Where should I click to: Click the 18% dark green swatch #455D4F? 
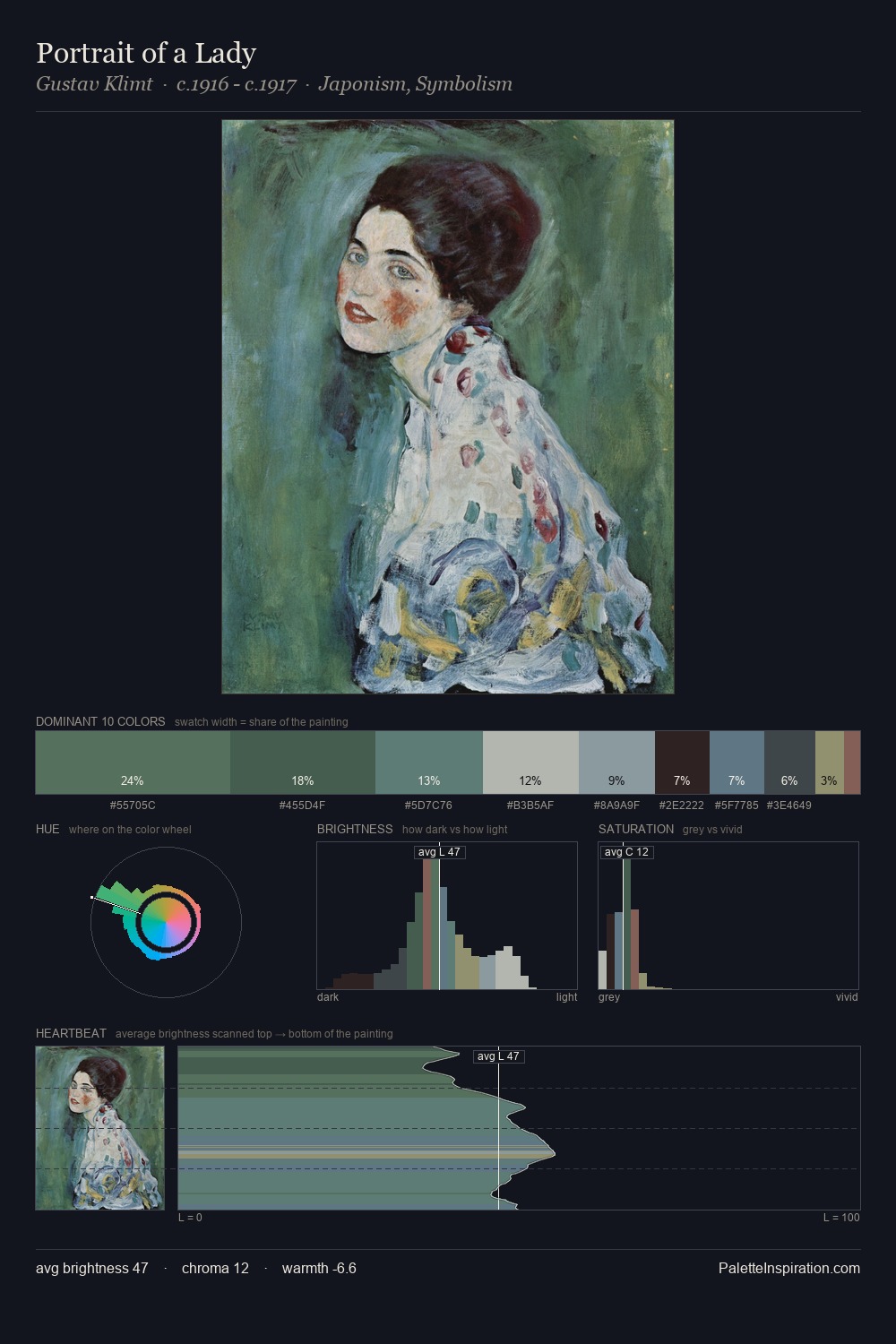(303, 762)
